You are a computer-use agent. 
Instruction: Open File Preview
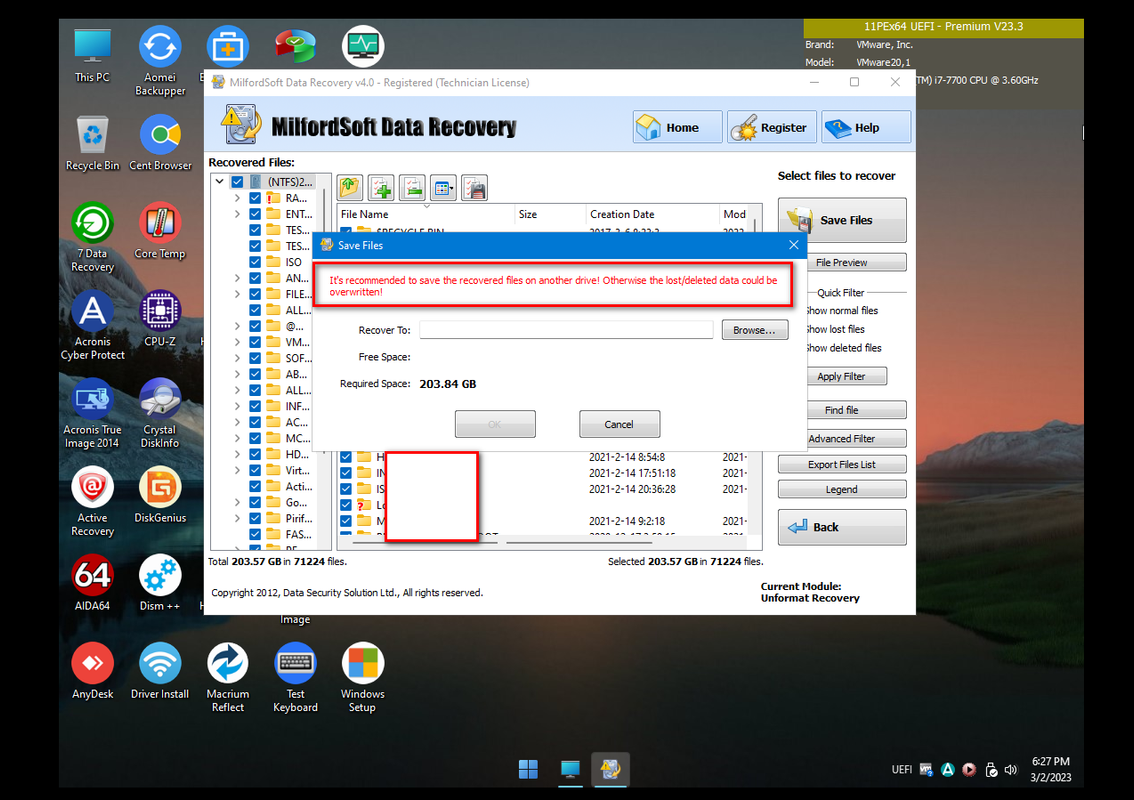click(842, 263)
